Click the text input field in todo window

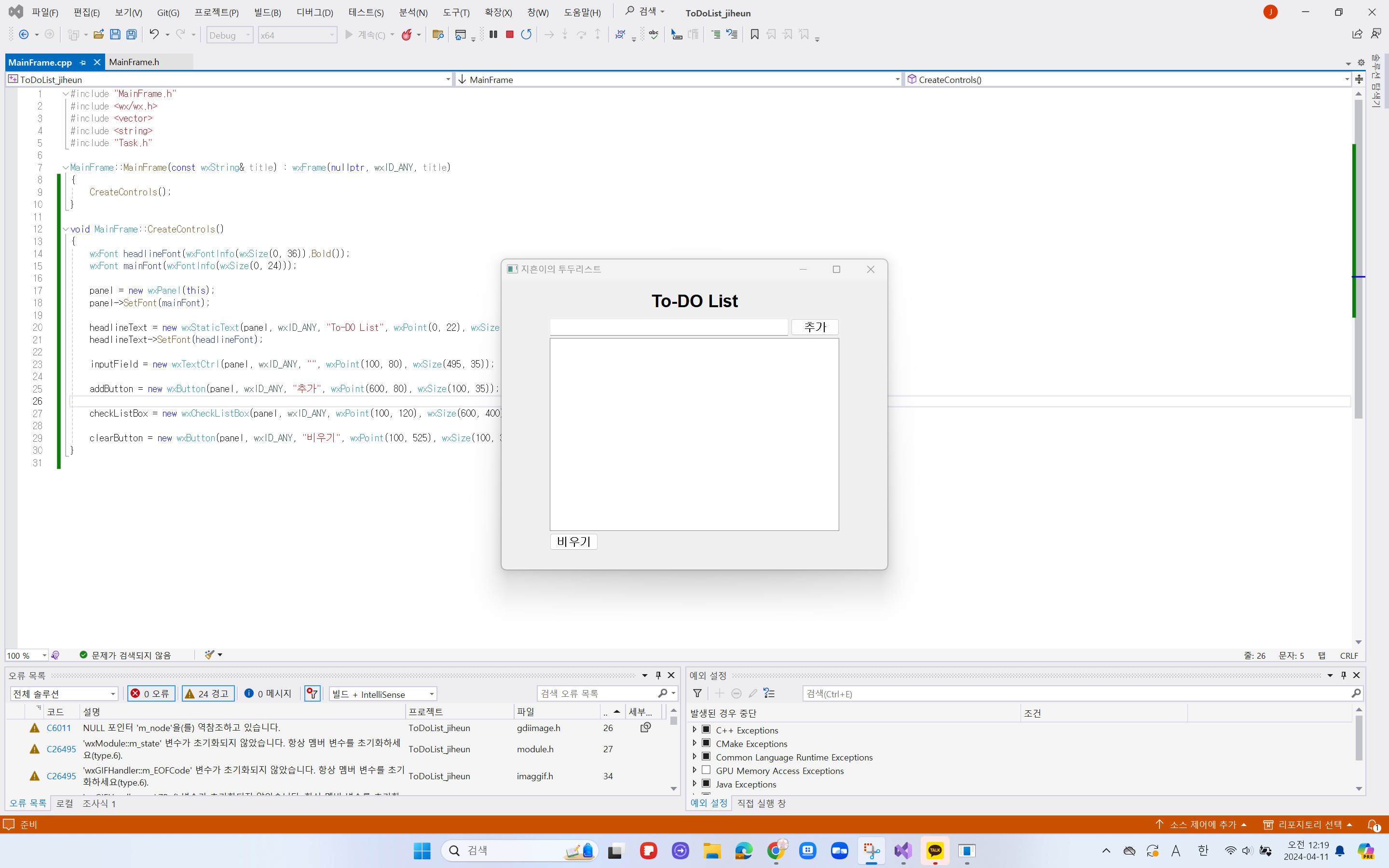pos(668,327)
